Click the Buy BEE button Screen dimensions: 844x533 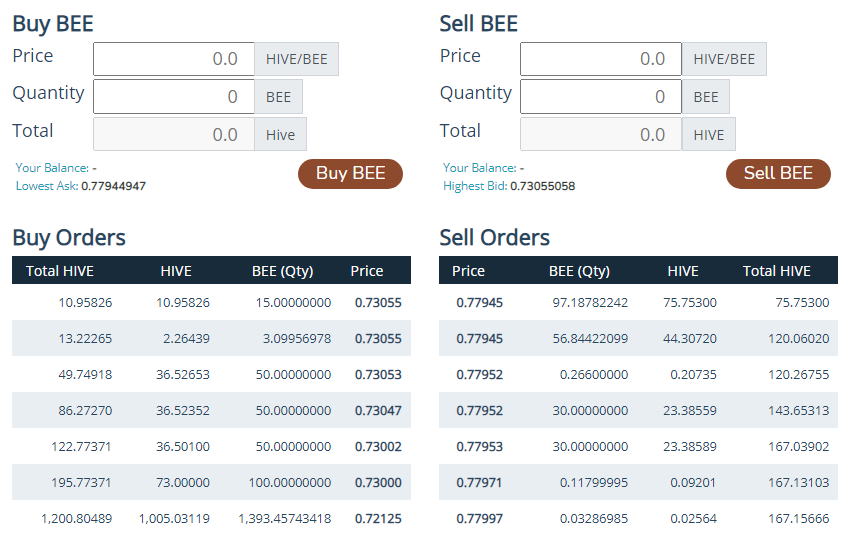tap(350, 174)
